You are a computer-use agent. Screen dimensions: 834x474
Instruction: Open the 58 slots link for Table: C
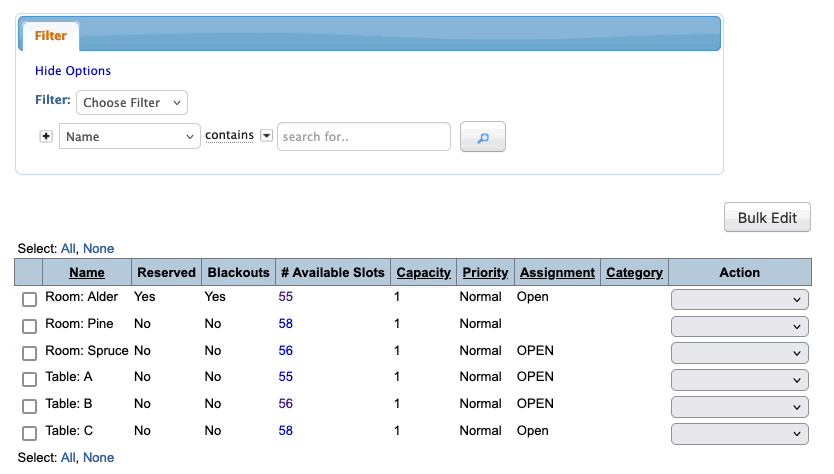pyautogui.click(x=286, y=430)
